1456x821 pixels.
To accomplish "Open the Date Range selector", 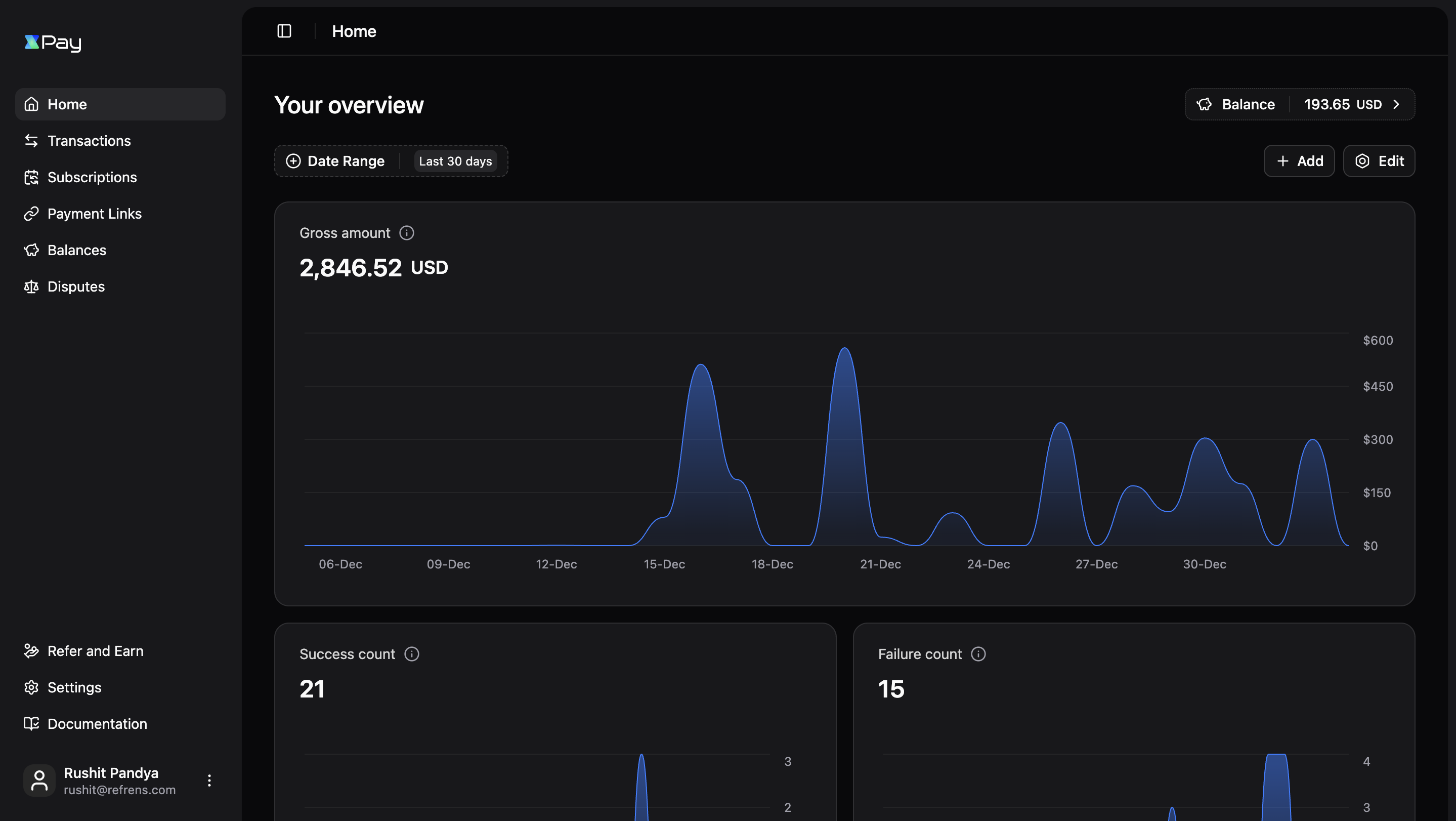I will tap(335, 160).
